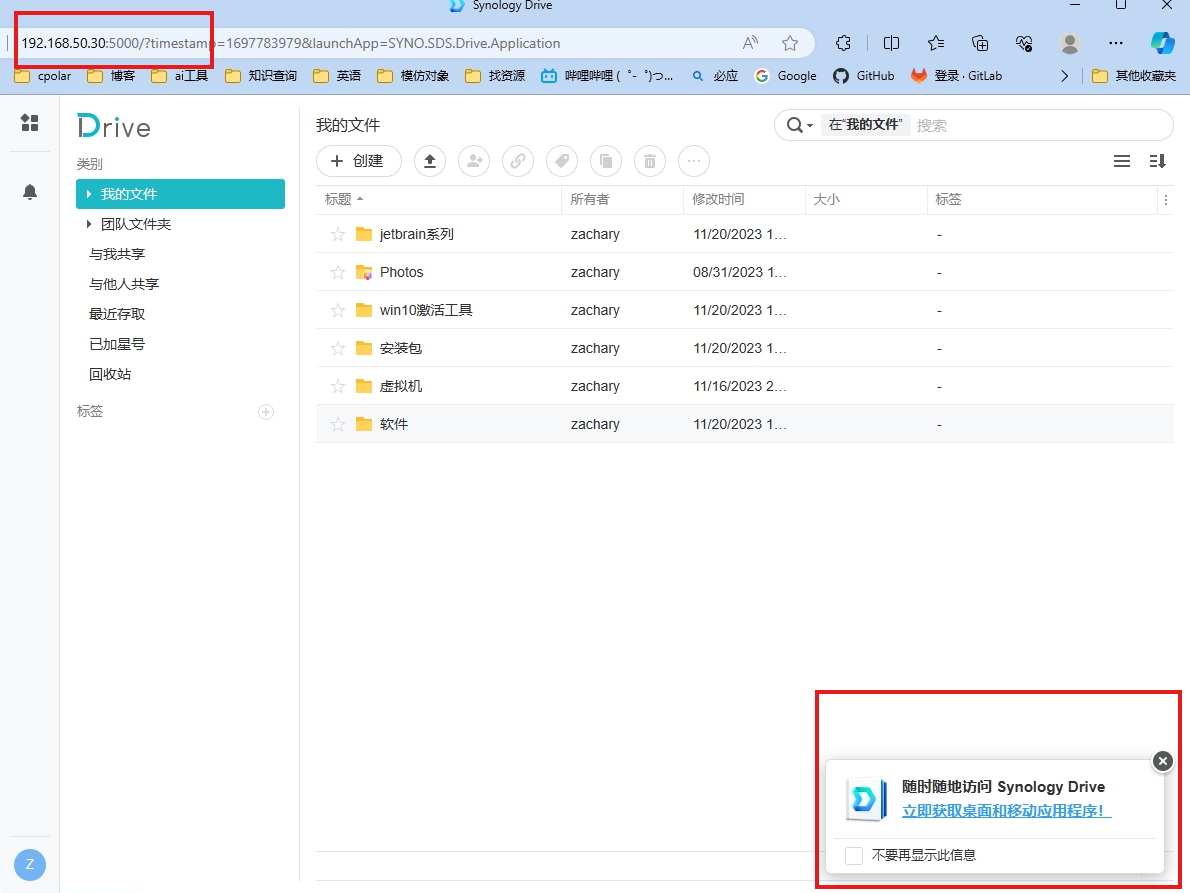Star the jetbrain系列 folder
1190x893 pixels.
pyautogui.click(x=338, y=234)
